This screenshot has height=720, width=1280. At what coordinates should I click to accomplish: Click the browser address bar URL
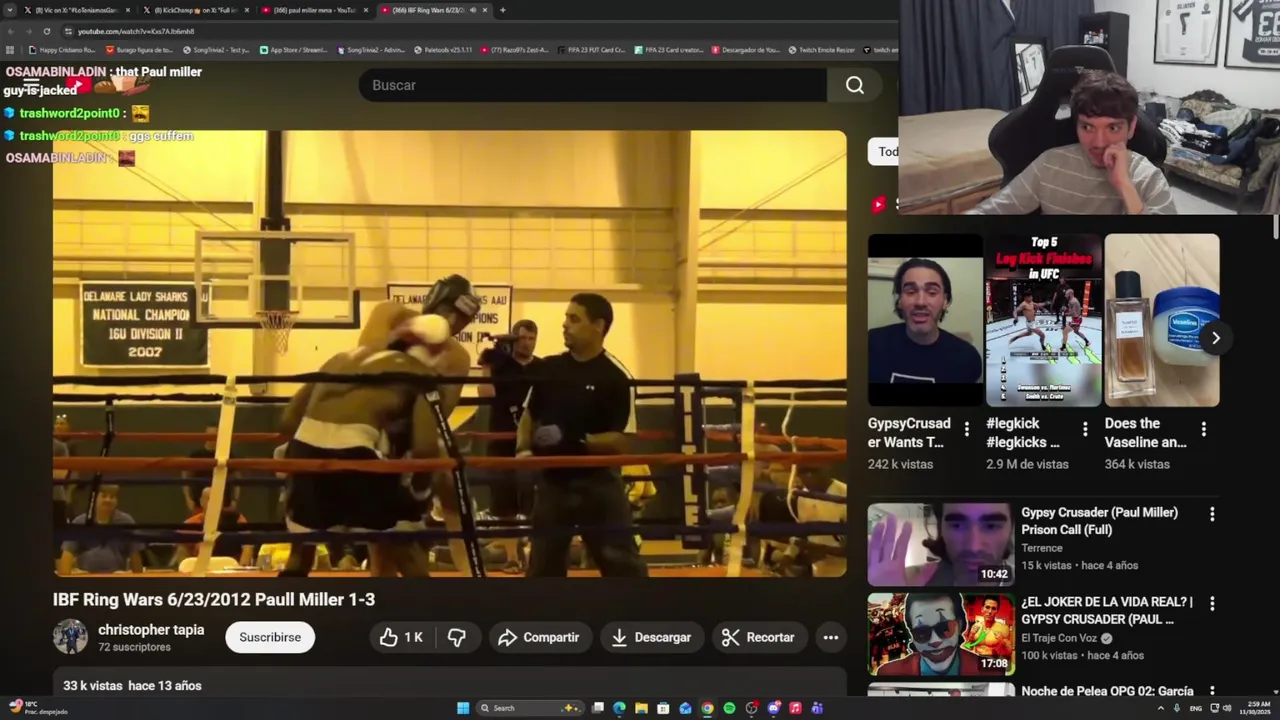click(136, 31)
